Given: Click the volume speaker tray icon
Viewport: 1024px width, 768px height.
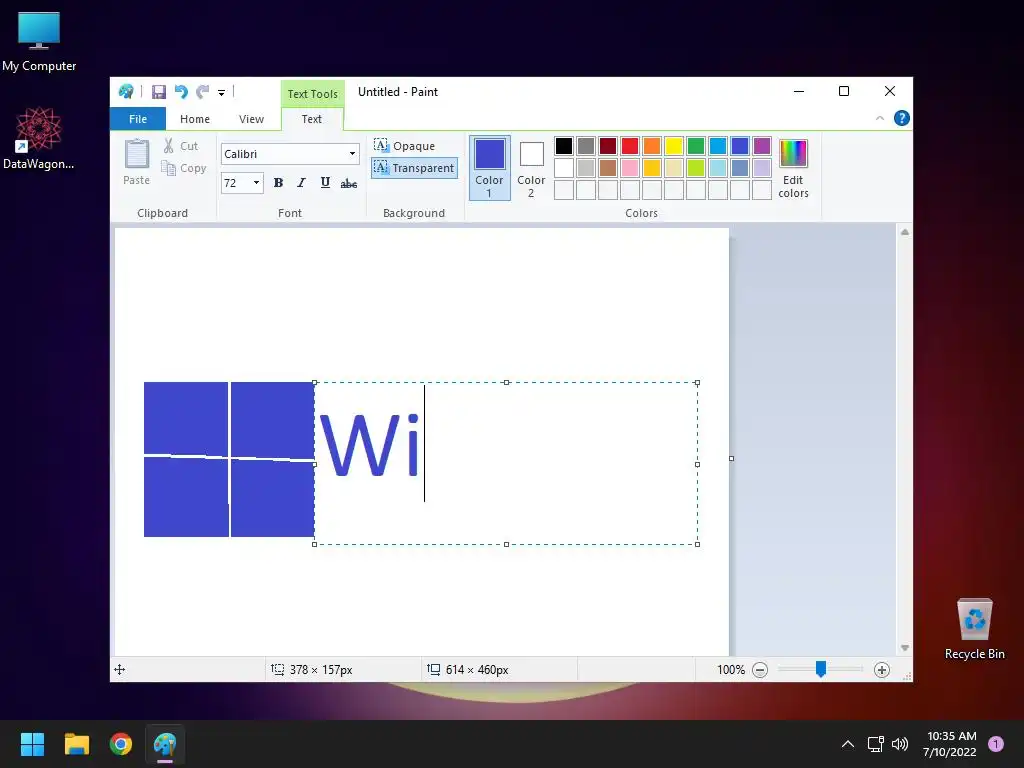Looking at the screenshot, I should pos(900,744).
